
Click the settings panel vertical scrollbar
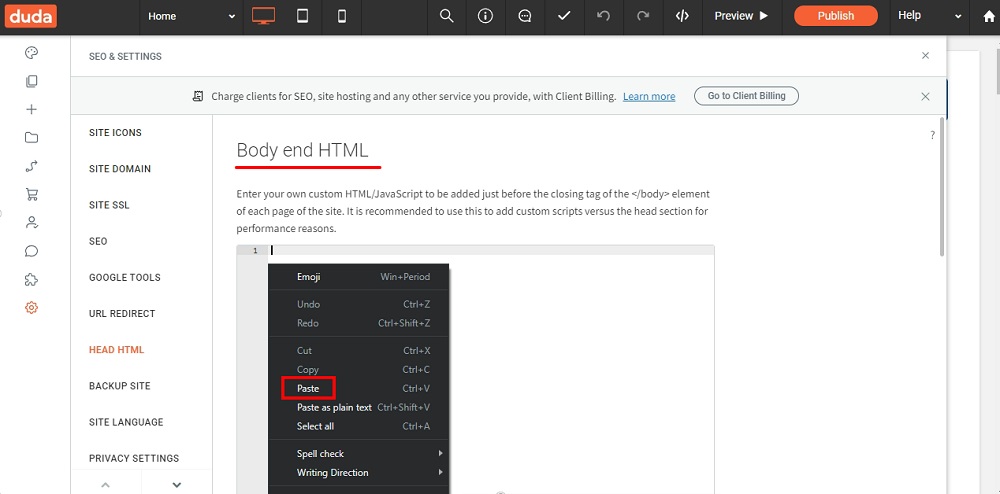click(942, 187)
